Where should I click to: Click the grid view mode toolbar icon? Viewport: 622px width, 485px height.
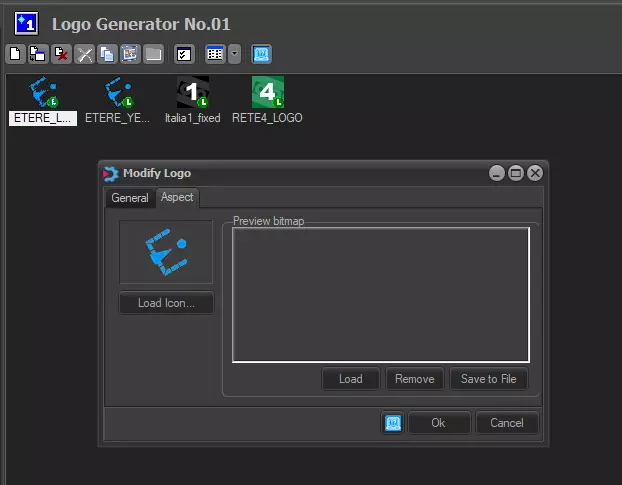(214, 54)
